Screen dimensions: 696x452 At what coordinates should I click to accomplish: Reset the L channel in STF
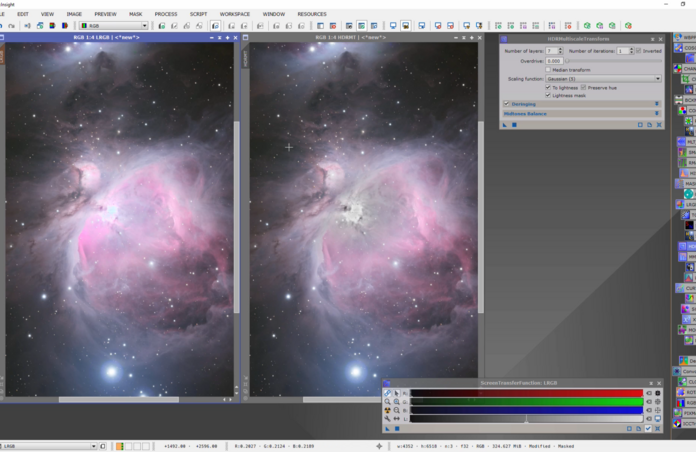(x=649, y=418)
